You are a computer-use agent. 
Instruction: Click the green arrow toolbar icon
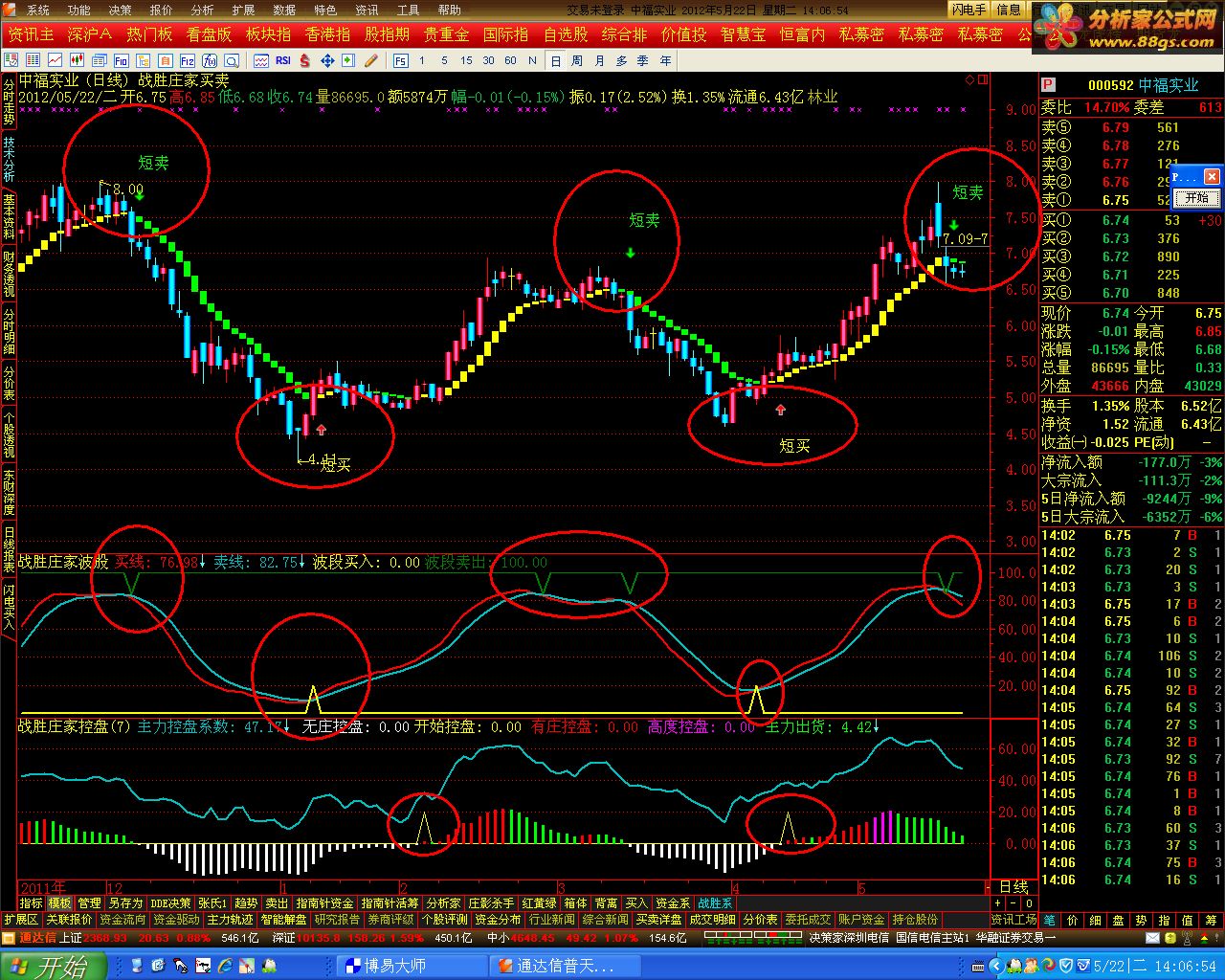coord(348,60)
